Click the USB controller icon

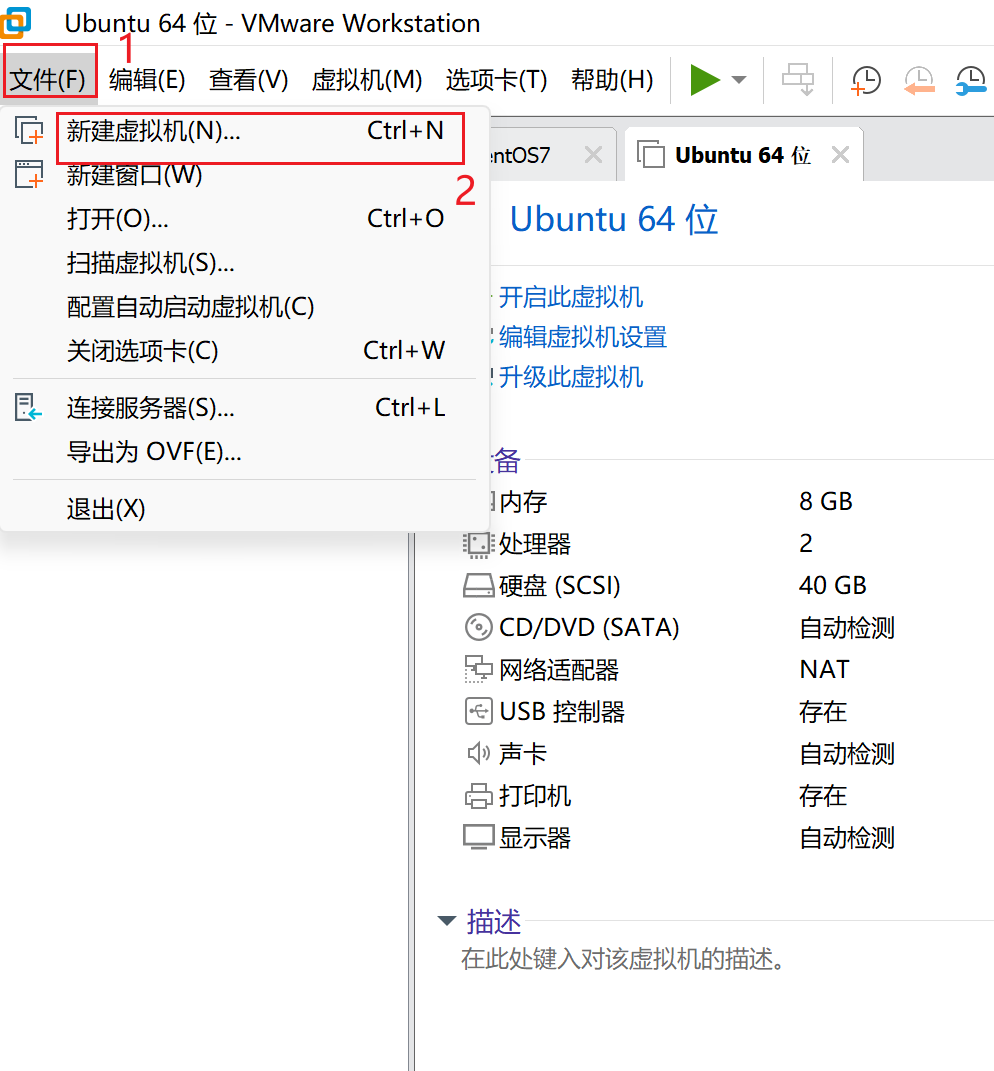(x=478, y=711)
